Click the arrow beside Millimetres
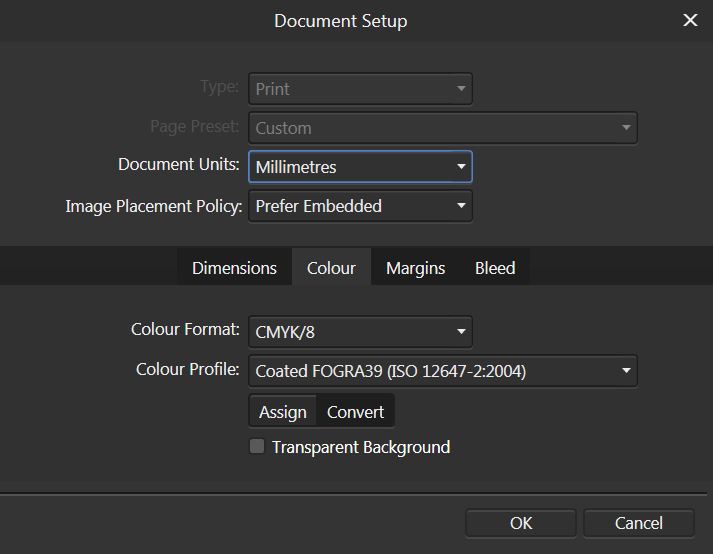This screenshot has width=713, height=554. pos(461,167)
